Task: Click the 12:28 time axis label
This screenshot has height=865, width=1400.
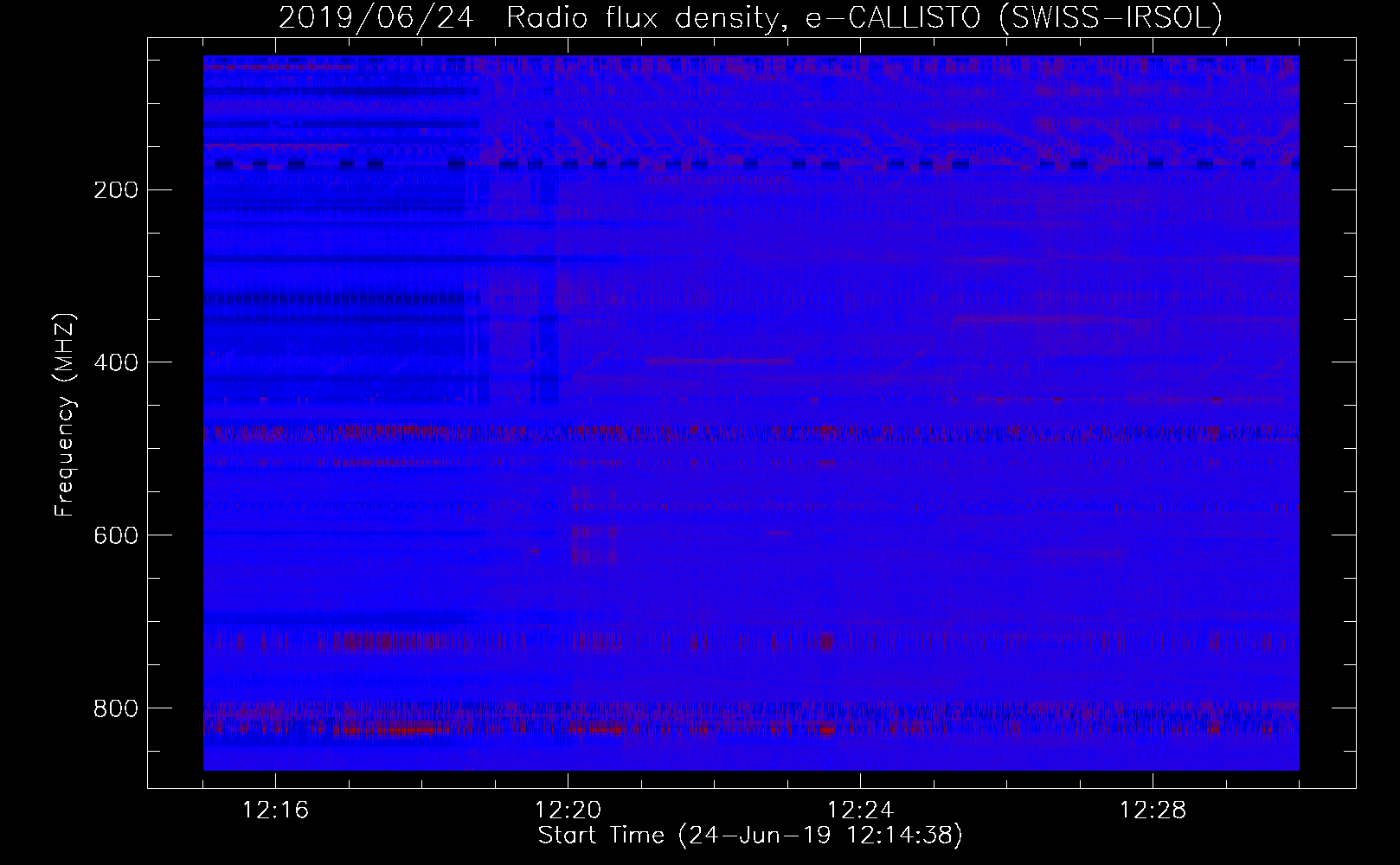Action: (x=1153, y=811)
